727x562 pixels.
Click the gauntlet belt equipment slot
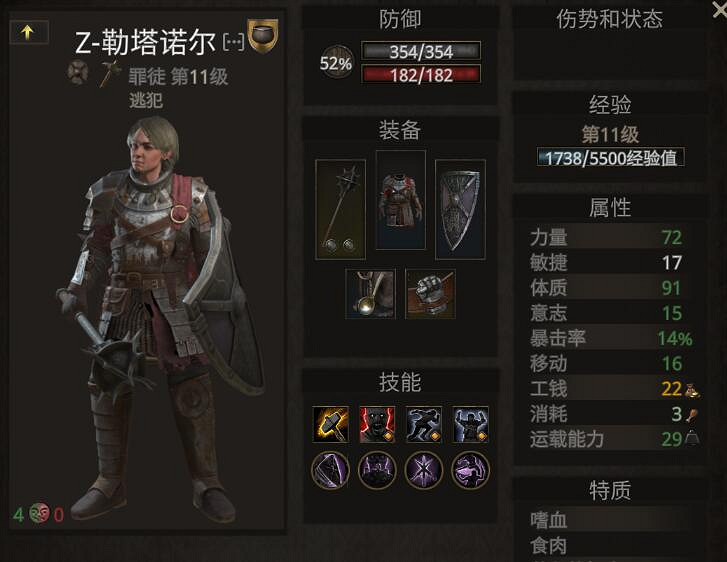click(430, 294)
